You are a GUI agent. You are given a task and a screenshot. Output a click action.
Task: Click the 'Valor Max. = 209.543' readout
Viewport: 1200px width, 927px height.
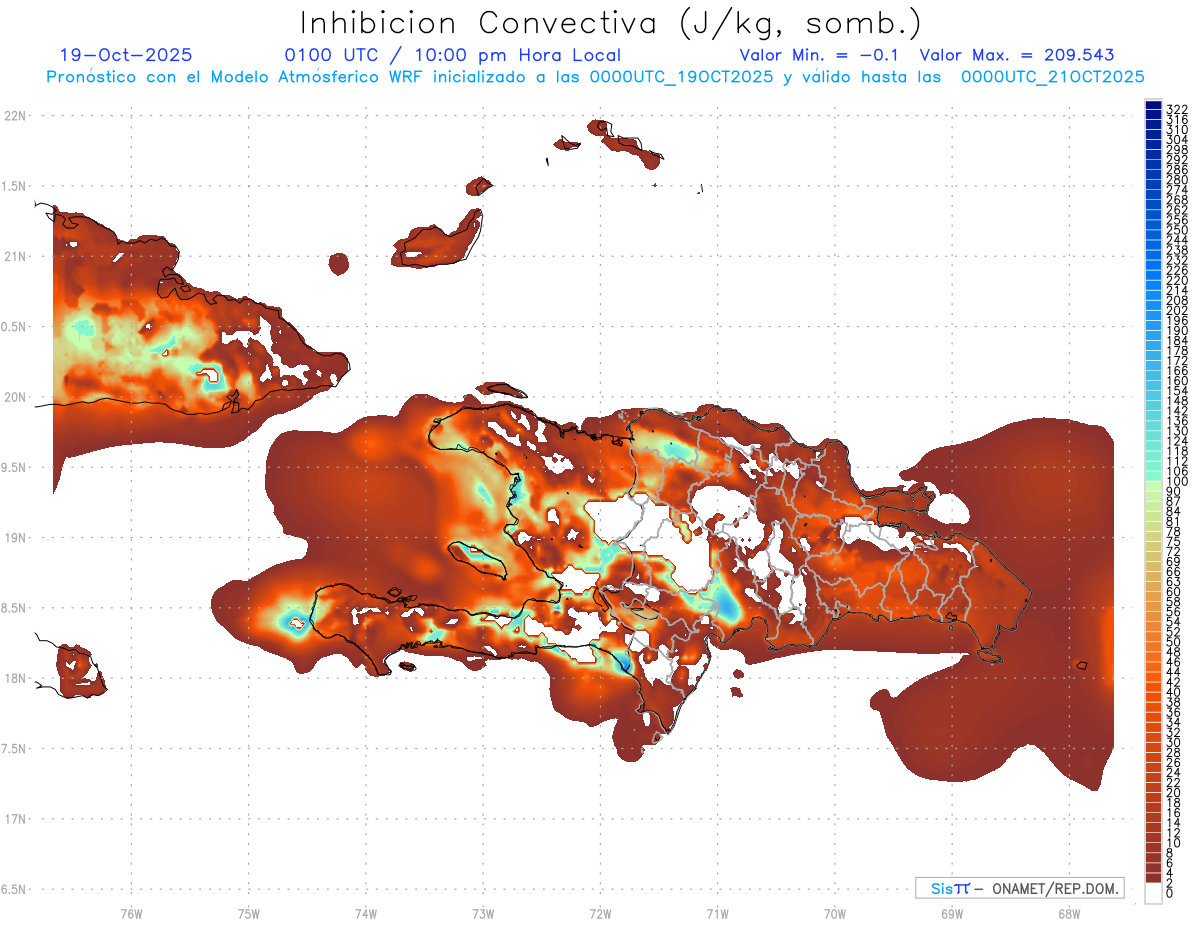point(1017,56)
